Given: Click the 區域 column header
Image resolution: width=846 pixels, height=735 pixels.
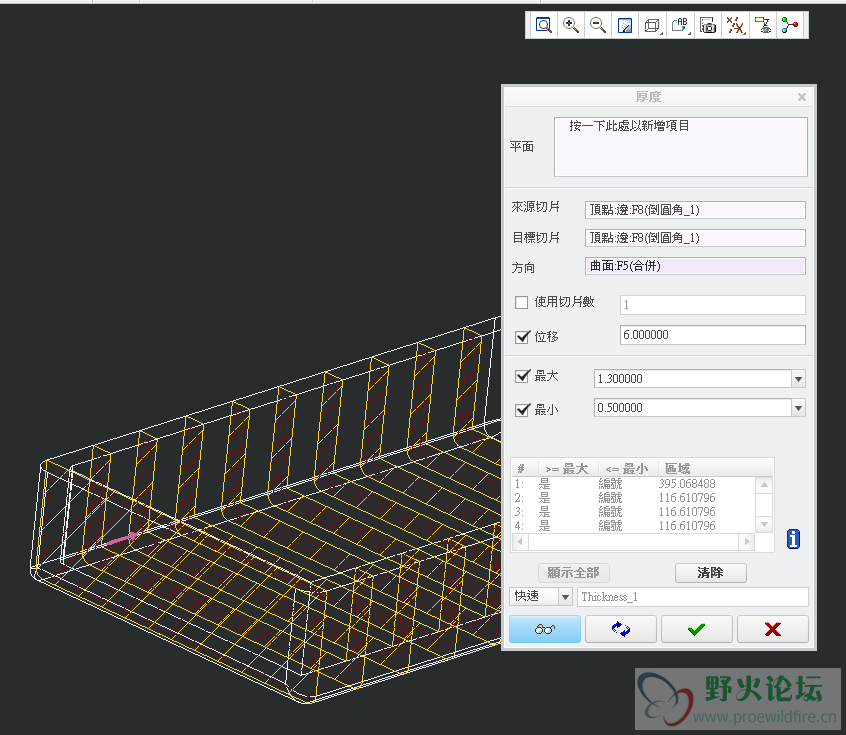Looking at the screenshot, I should point(714,468).
